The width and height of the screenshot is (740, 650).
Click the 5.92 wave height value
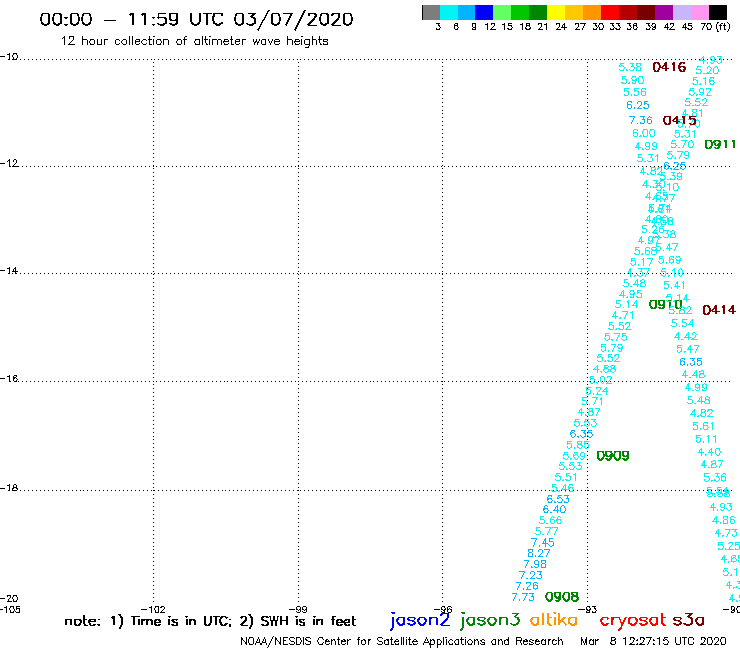pos(699,92)
